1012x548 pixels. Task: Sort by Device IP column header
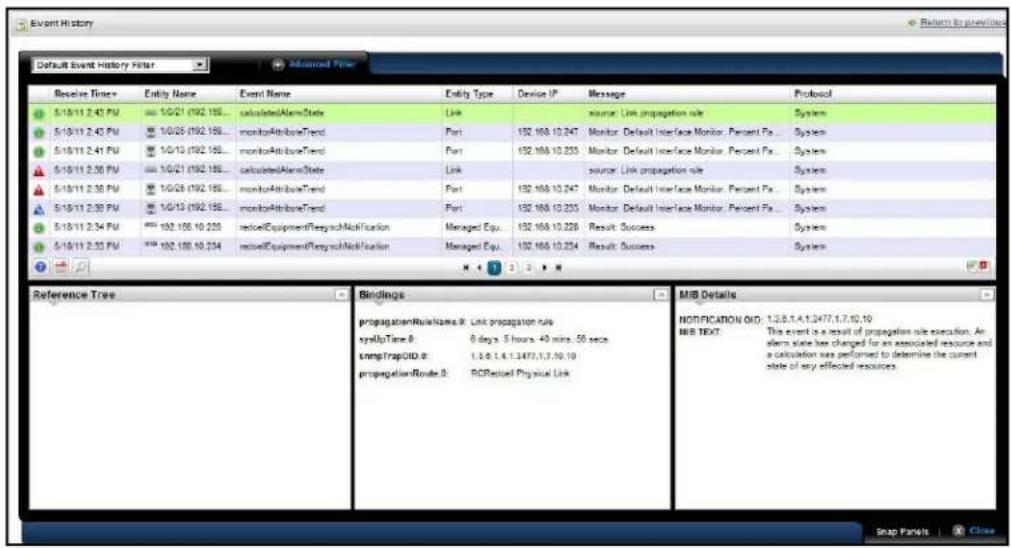pyautogui.click(x=537, y=94)
